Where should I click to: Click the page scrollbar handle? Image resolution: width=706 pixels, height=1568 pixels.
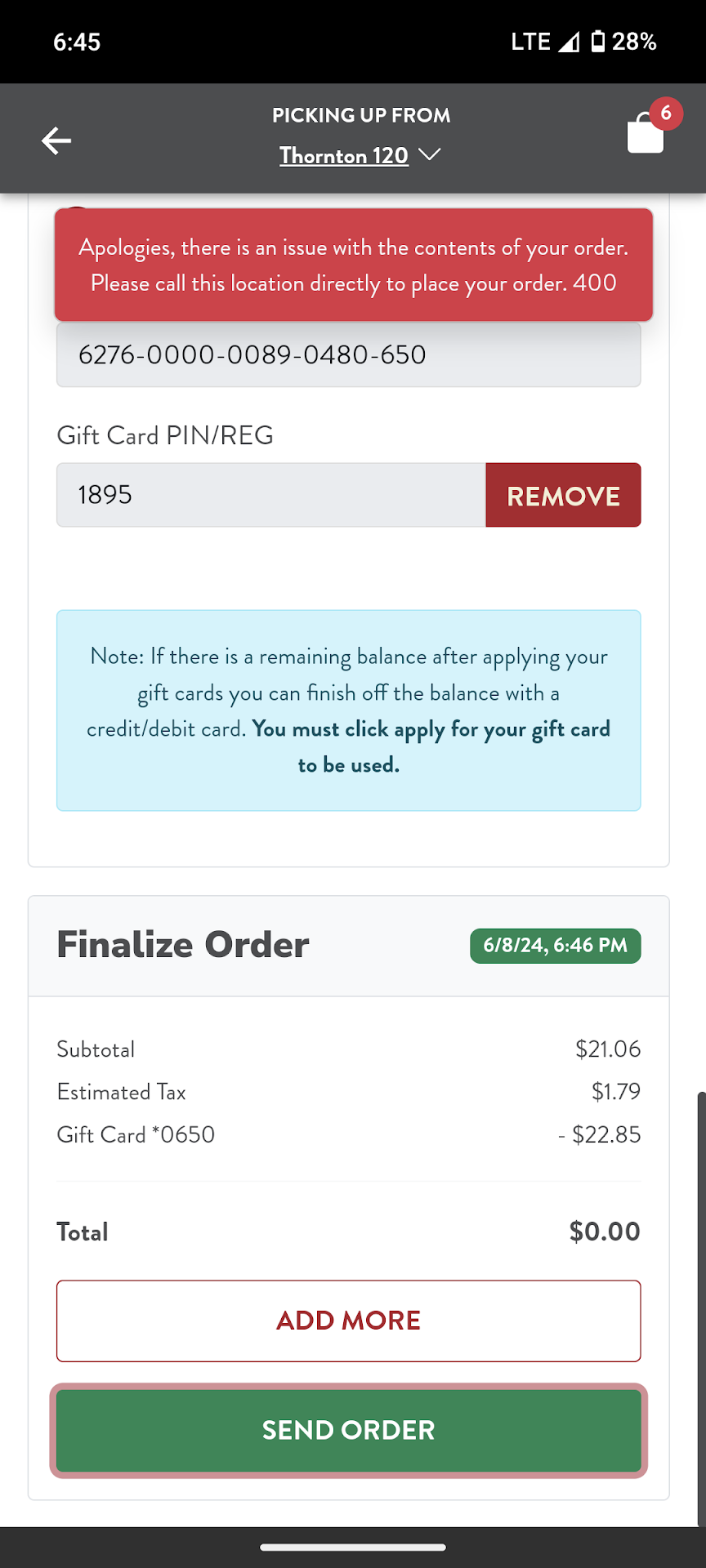tap(700, 1307)
